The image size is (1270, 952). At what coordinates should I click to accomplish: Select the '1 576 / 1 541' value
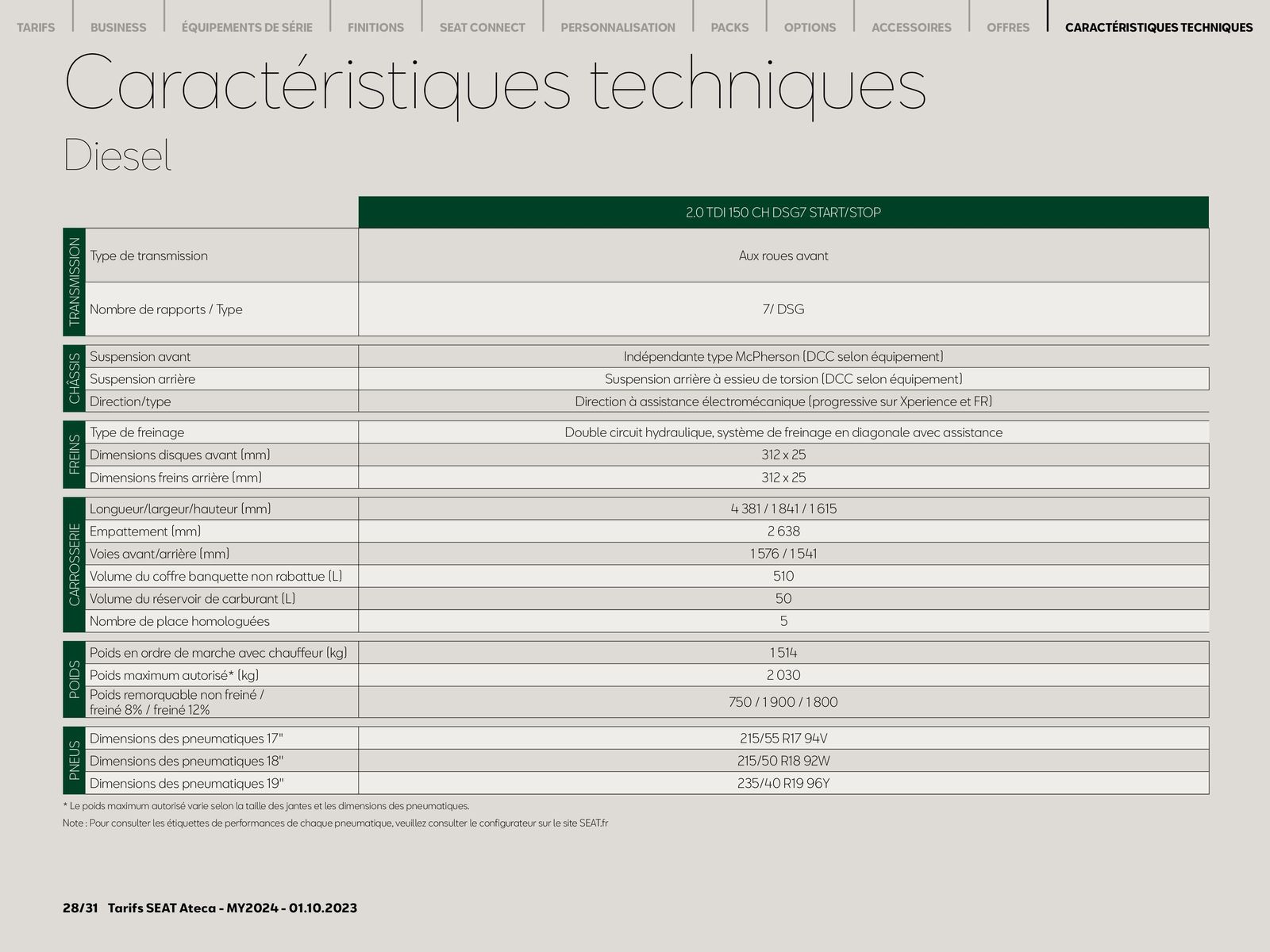[x=783, y=554]
